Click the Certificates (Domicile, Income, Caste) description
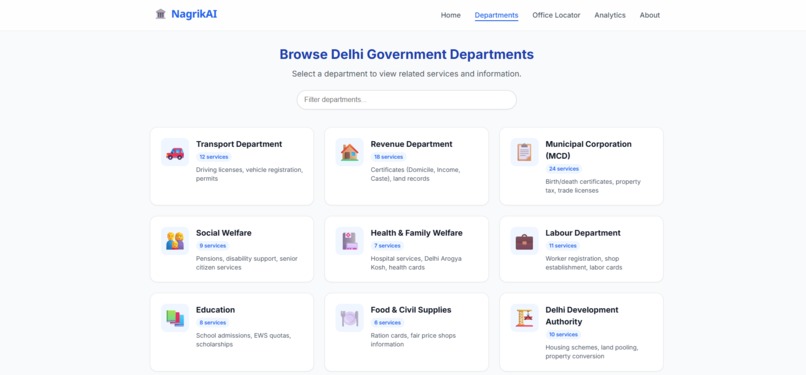Screen dimensions: 806x375 415,174
